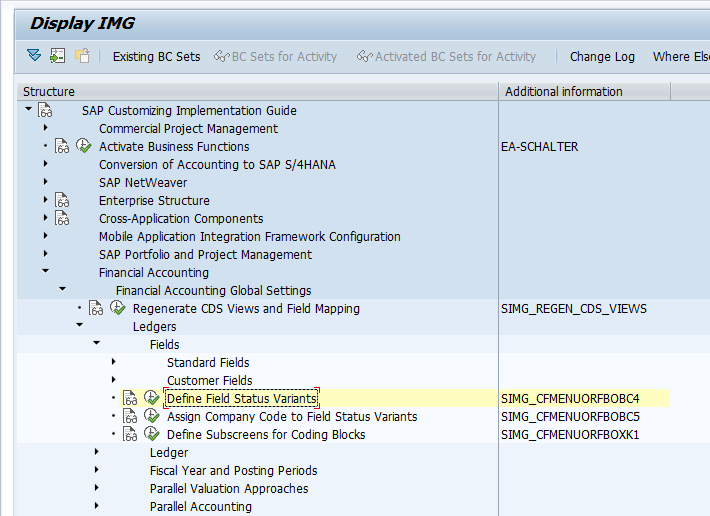Click EA-SCHALTER additional information cell
The image size is (710, 516).
tap(539, 147)
